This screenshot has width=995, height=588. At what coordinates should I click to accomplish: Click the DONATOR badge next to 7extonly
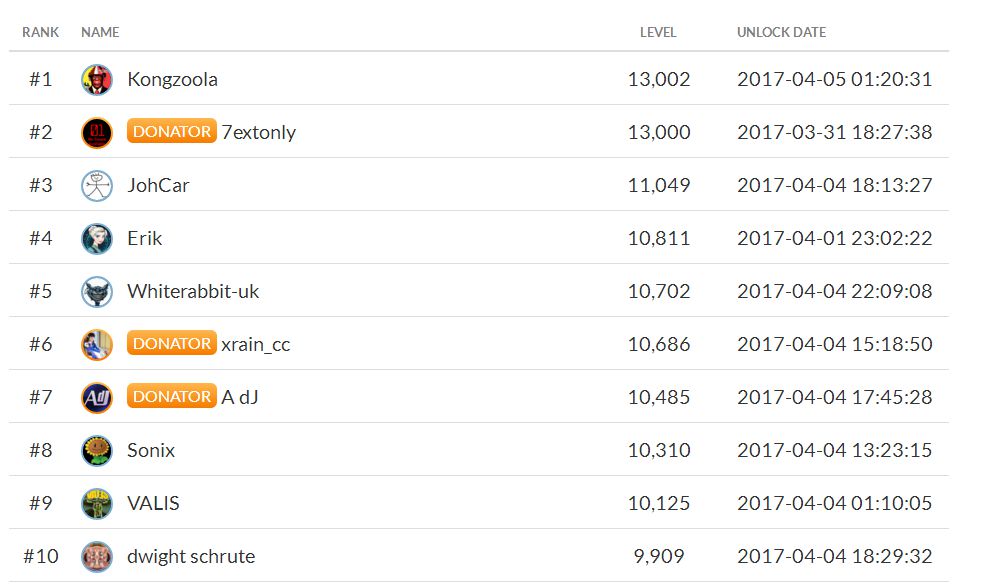[170, 131]
